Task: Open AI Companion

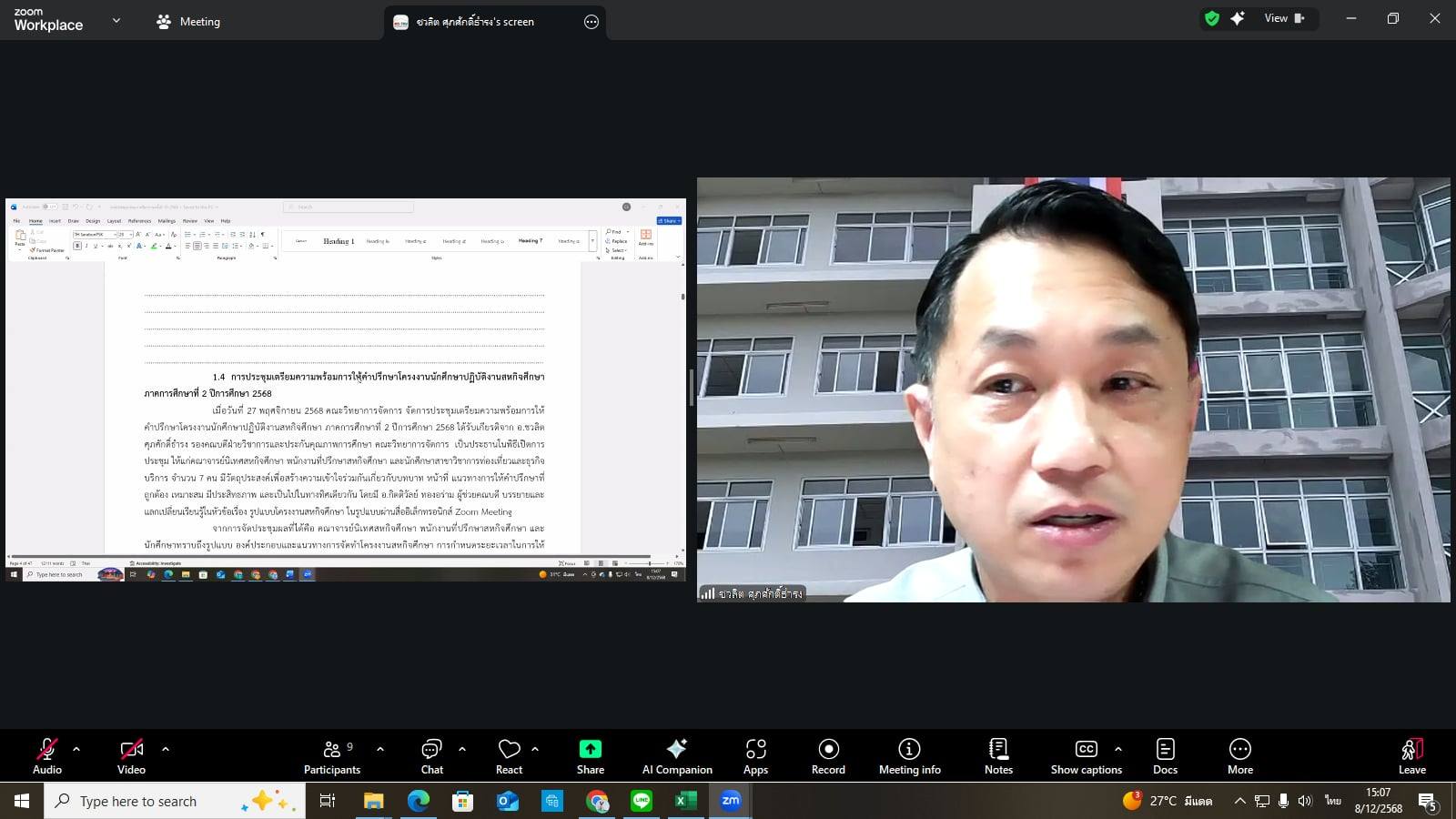Action: pyautogui.click(x=677, y=756)
